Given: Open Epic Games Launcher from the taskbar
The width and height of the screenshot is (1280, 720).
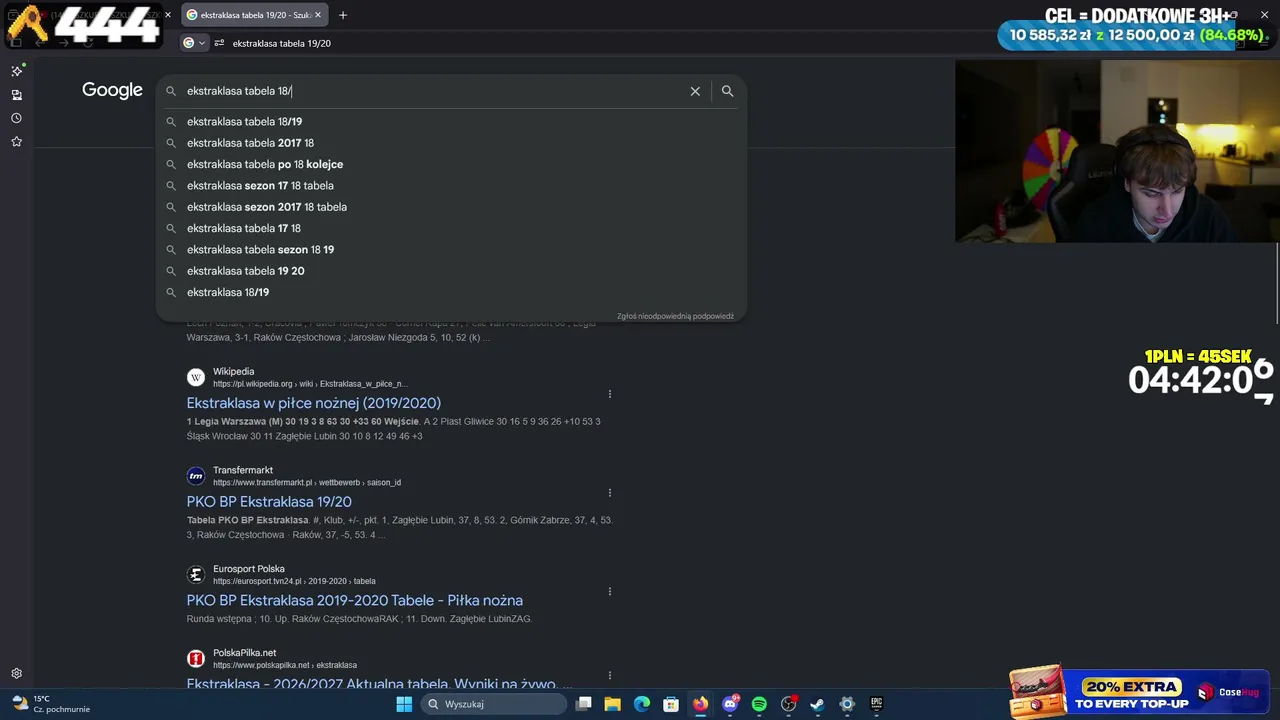Looking at the screenshot, I should click(x=876, y=704).
